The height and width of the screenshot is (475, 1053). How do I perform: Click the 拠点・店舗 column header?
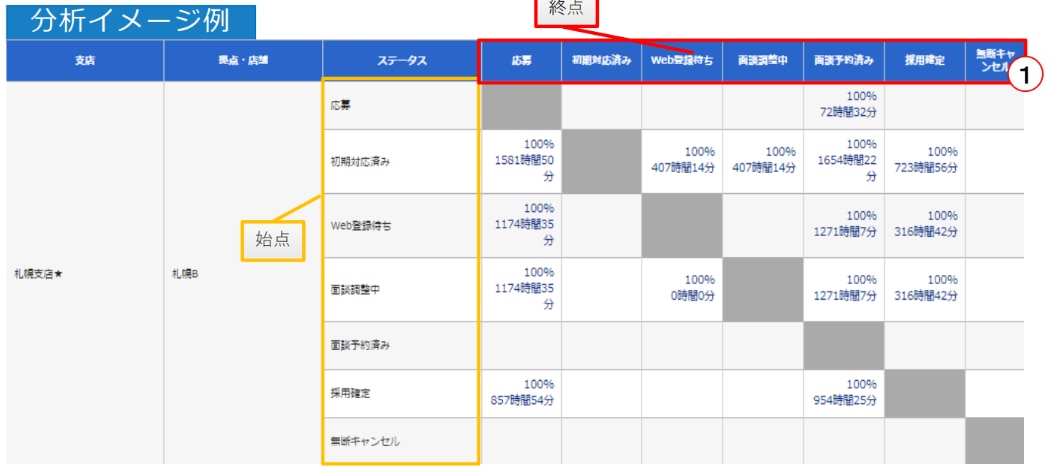point(243,61)
